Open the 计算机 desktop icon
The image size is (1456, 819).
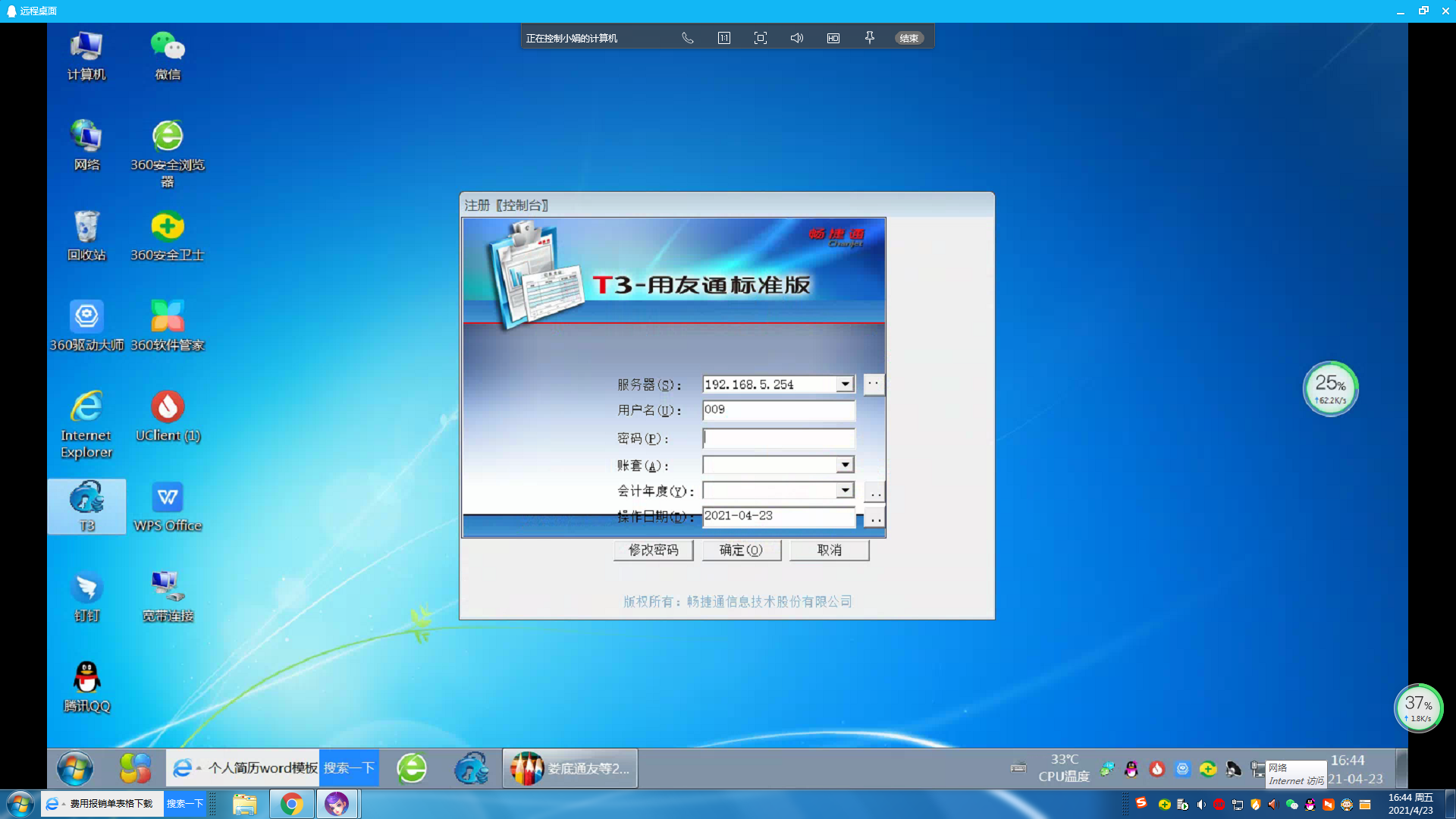[86, 56]
